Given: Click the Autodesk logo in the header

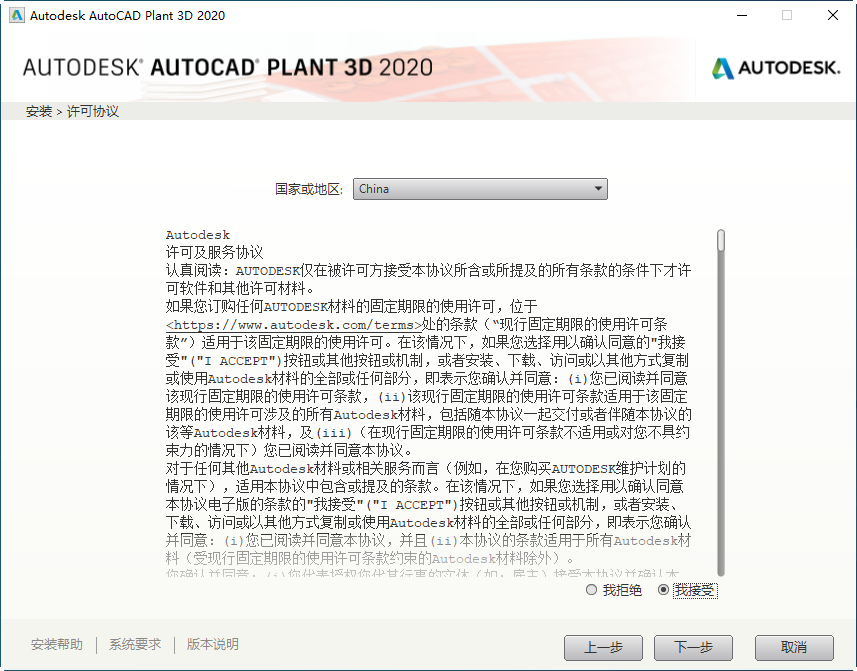Looking at the screenshot, I should click(x=775, y=68).
